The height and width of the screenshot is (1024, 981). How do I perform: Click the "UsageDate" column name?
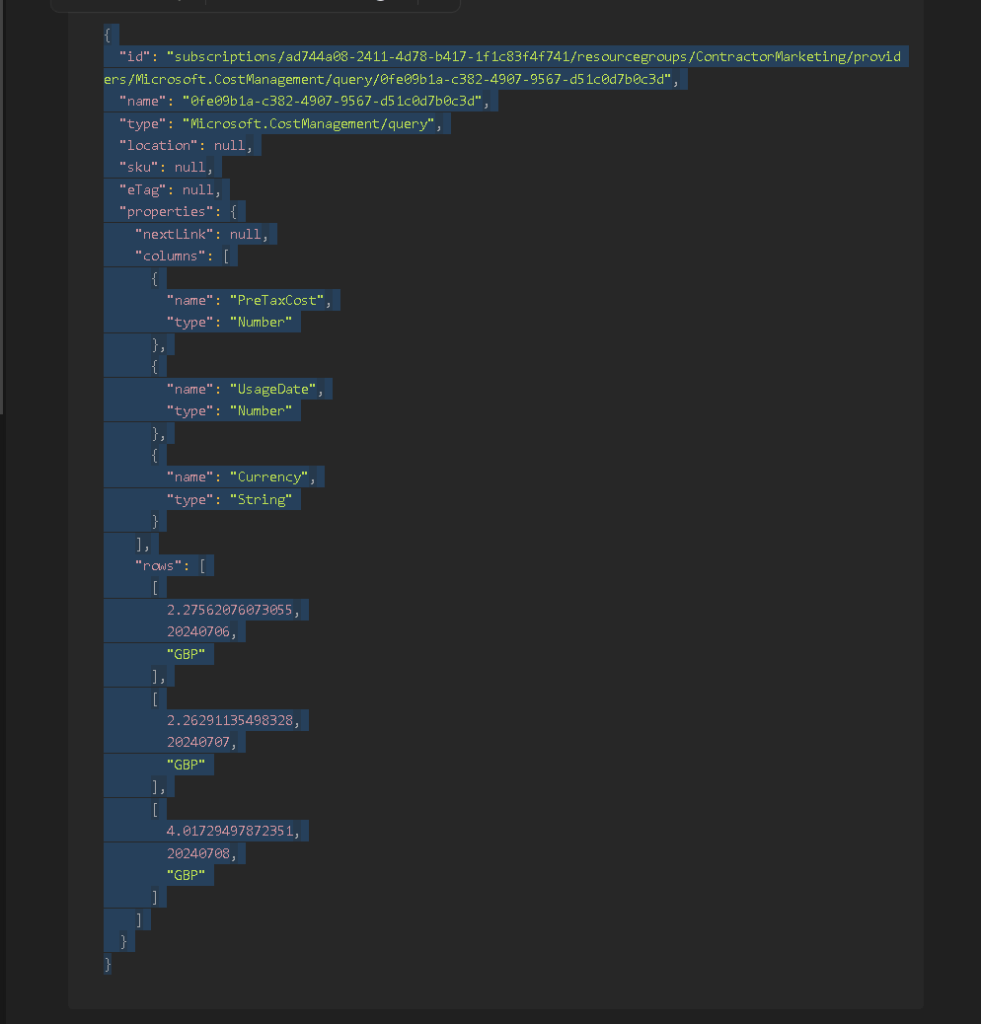273,389
